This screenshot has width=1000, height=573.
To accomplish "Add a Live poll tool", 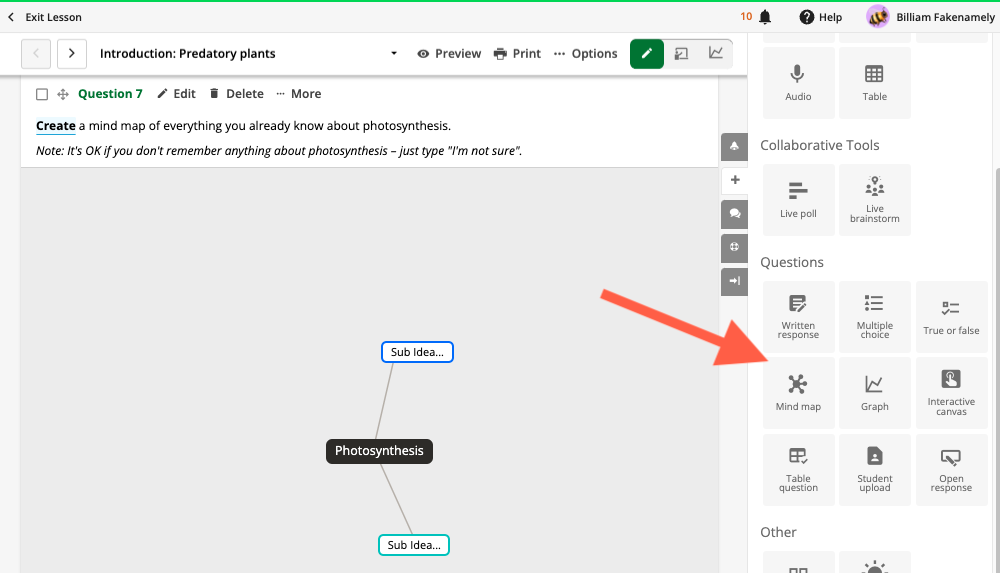I will pyautogui.click(x=798, y=200).
